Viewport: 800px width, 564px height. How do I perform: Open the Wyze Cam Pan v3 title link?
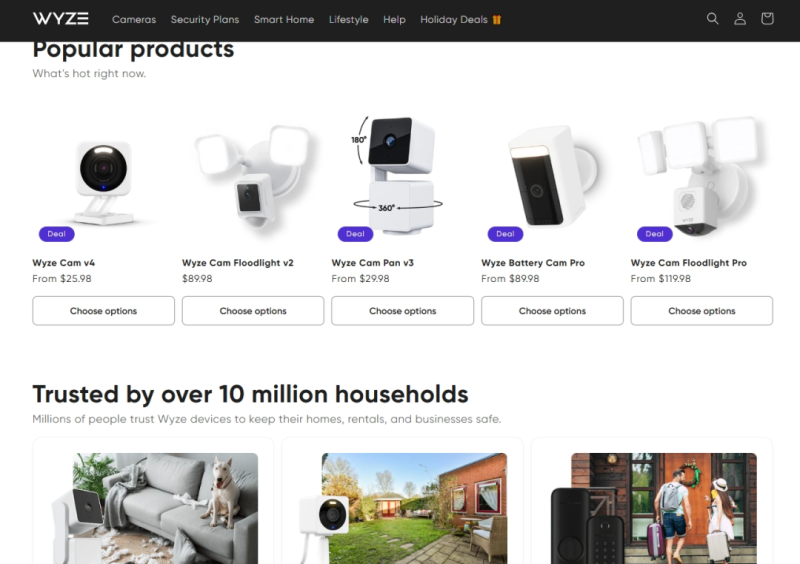[372, 263]
